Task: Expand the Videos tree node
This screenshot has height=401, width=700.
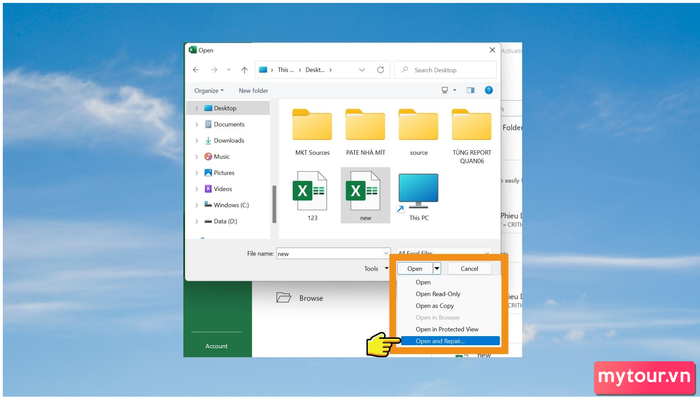Action: pos(196,189)
